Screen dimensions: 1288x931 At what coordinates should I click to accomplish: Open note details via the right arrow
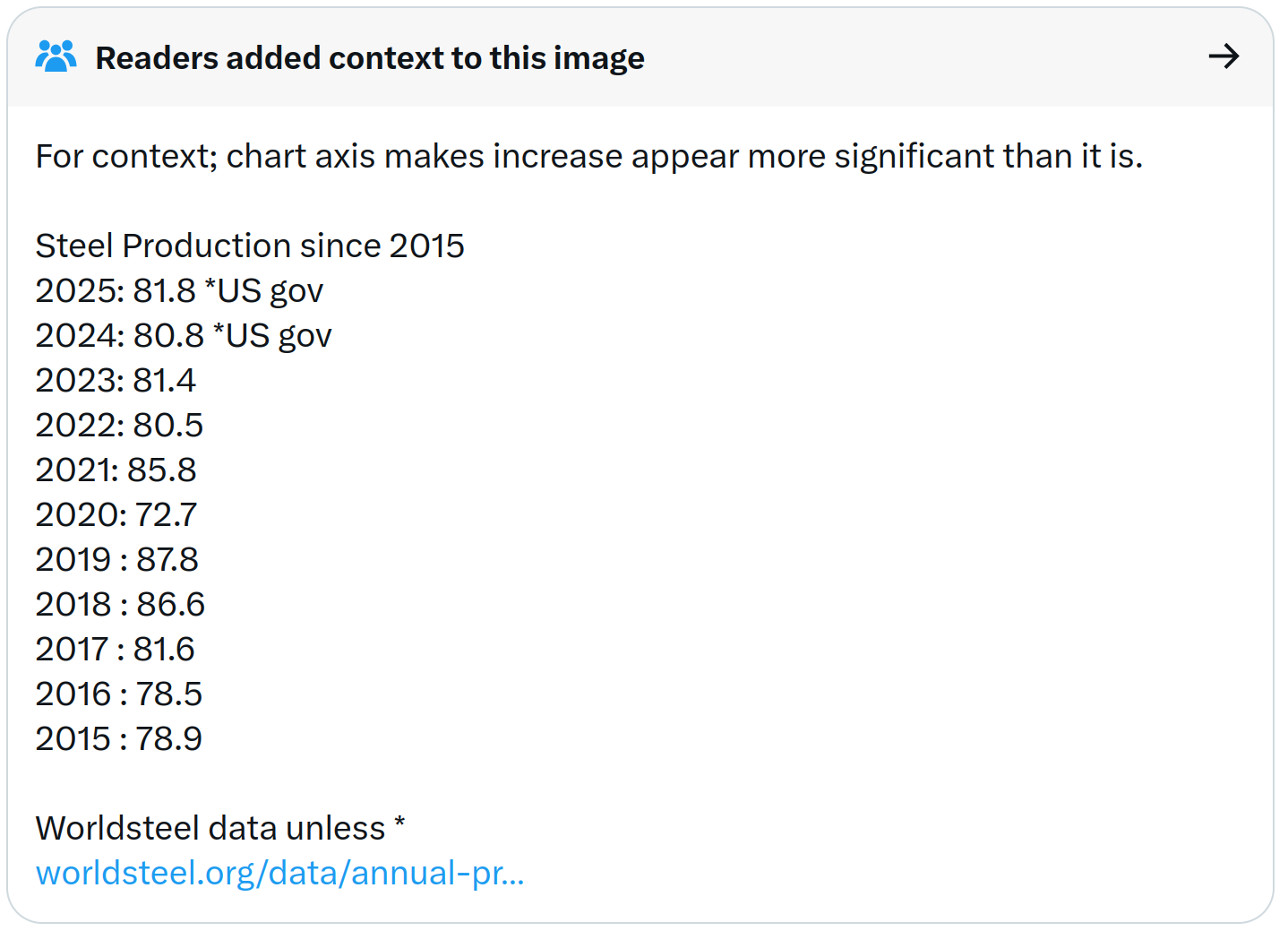(x=1224, y=57)
